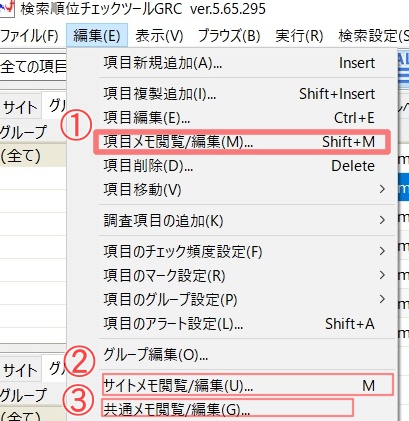Open the 実行(R) menu
This screenshot has height=421, width=409.
pos(299,35)
